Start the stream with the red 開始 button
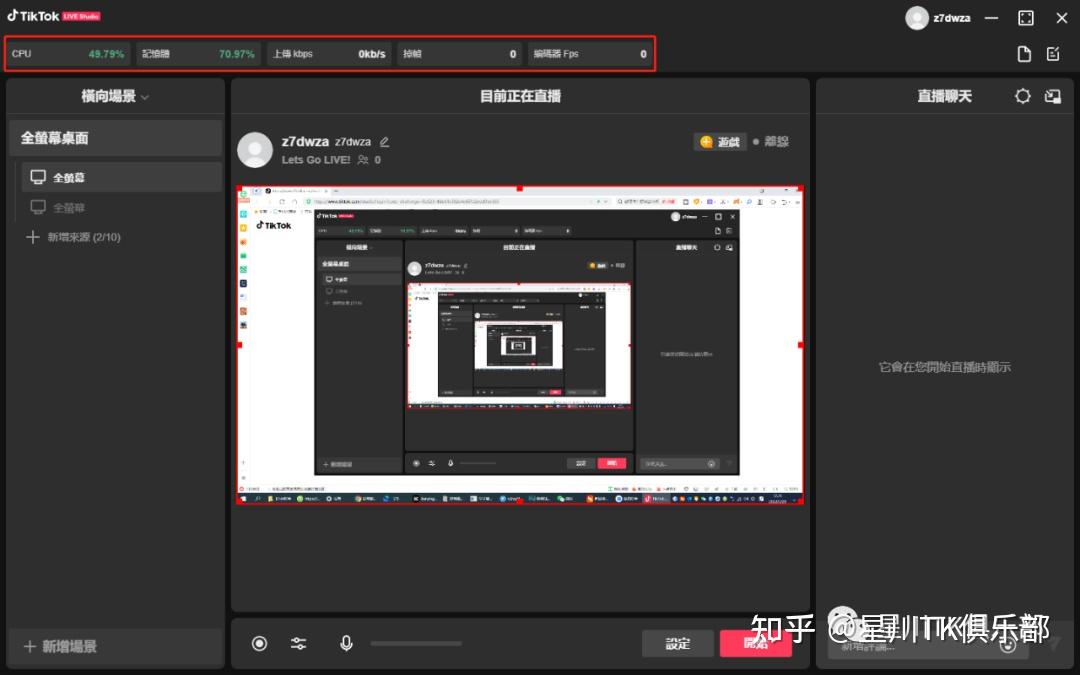The height and width of the screenshot is (675, 1080). pyautogui.click(x=756, y=643)
